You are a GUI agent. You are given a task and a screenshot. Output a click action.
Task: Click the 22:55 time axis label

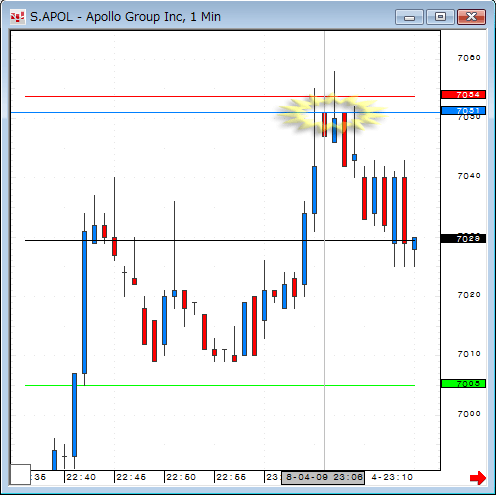click(231, 477)
